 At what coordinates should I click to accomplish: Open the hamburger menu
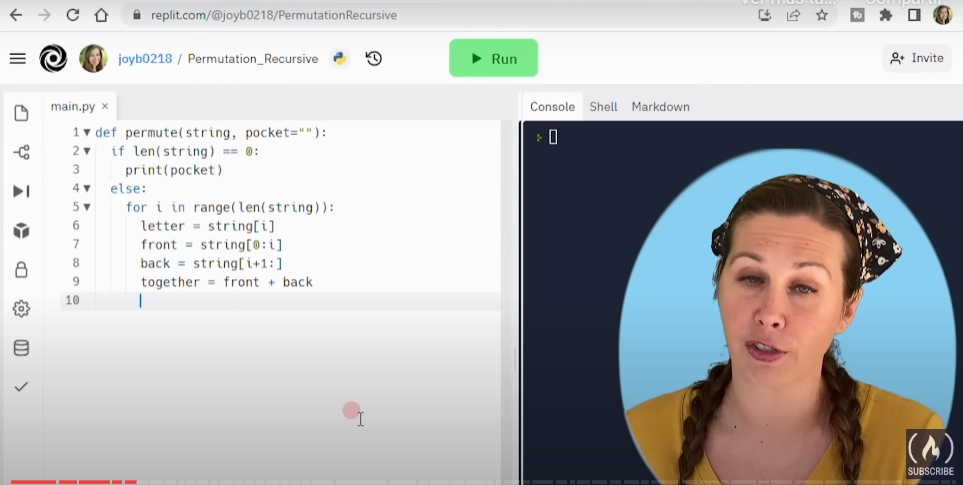[x=17, y=59]
